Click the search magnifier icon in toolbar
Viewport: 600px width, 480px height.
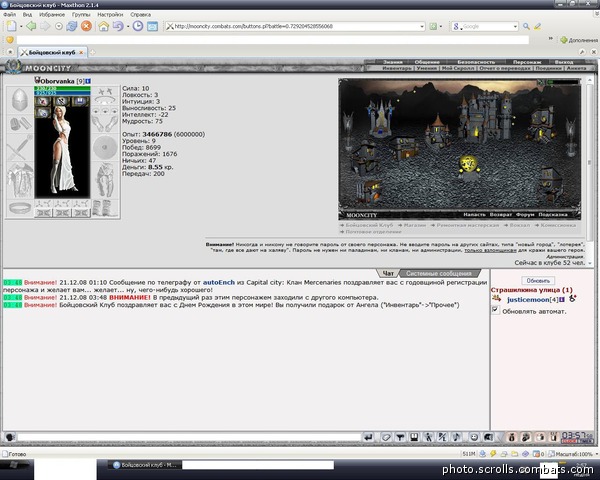pyautogui.click(x=527, y=26)
